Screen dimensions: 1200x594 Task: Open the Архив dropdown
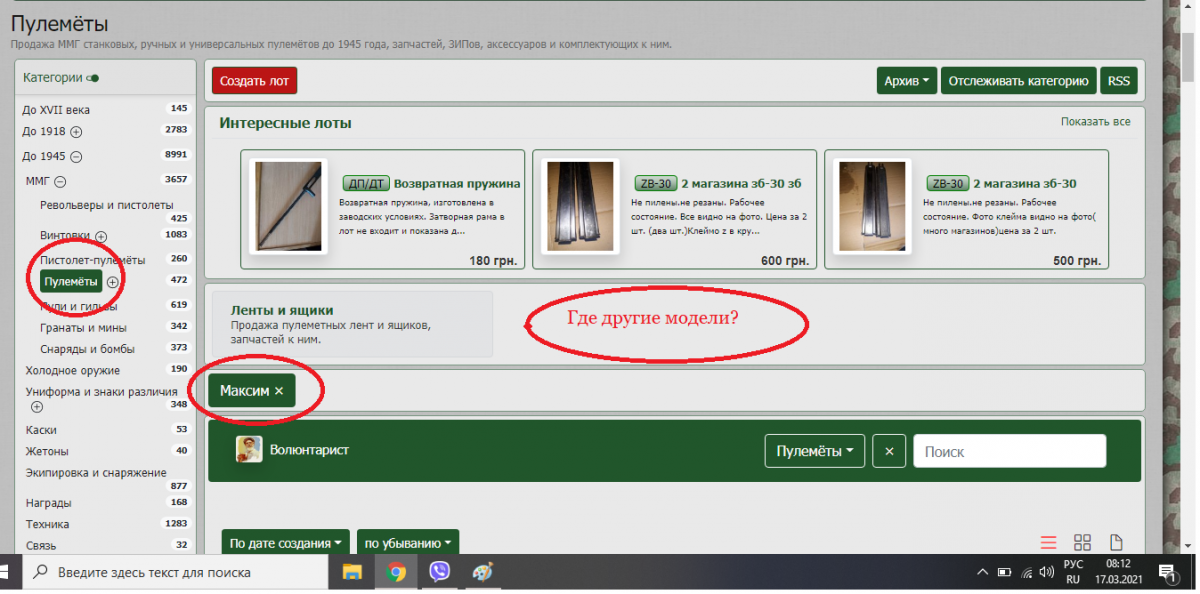[906, 81]
